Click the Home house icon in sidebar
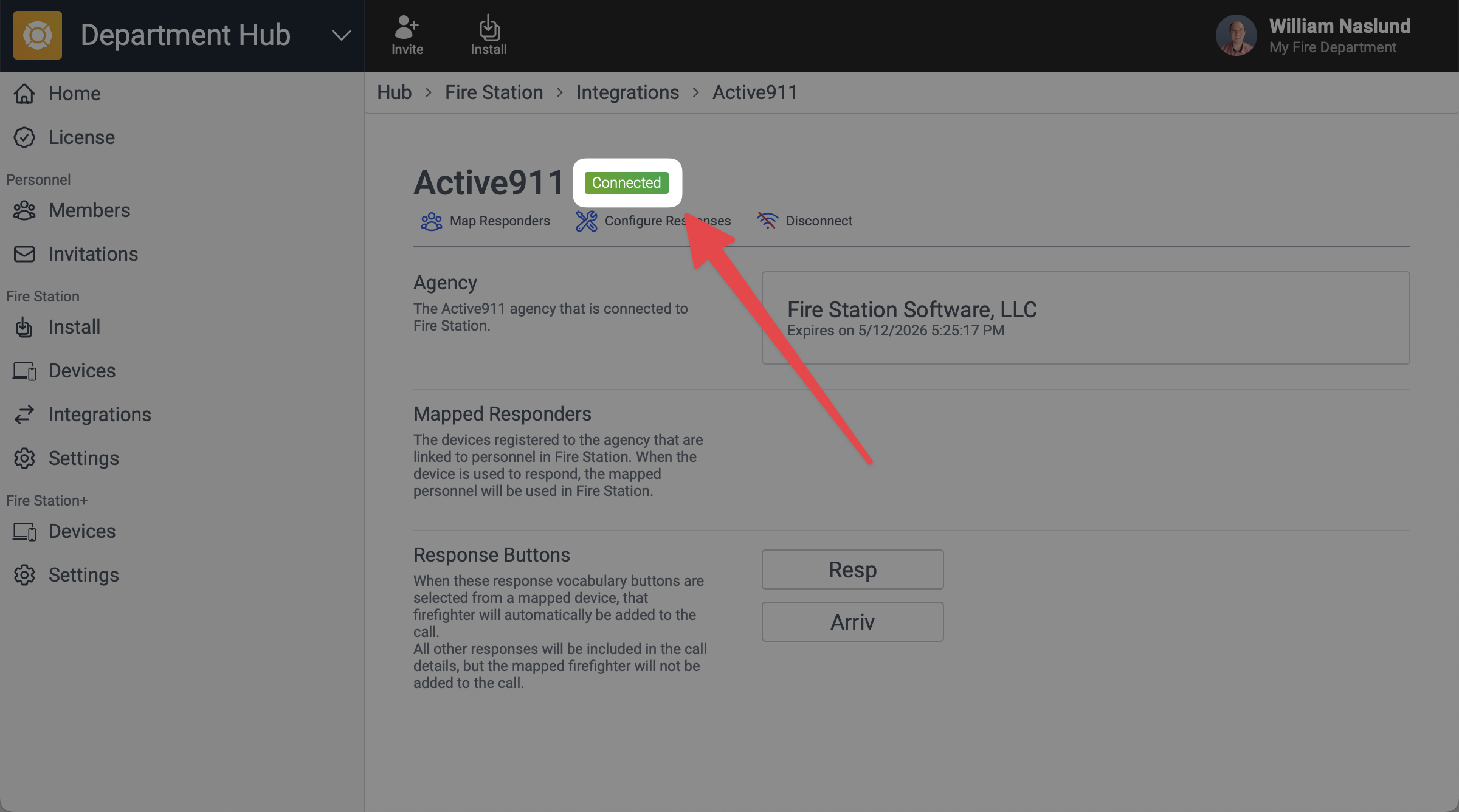This screenshot has height=812, width=1459. click(x=24, y=94)
